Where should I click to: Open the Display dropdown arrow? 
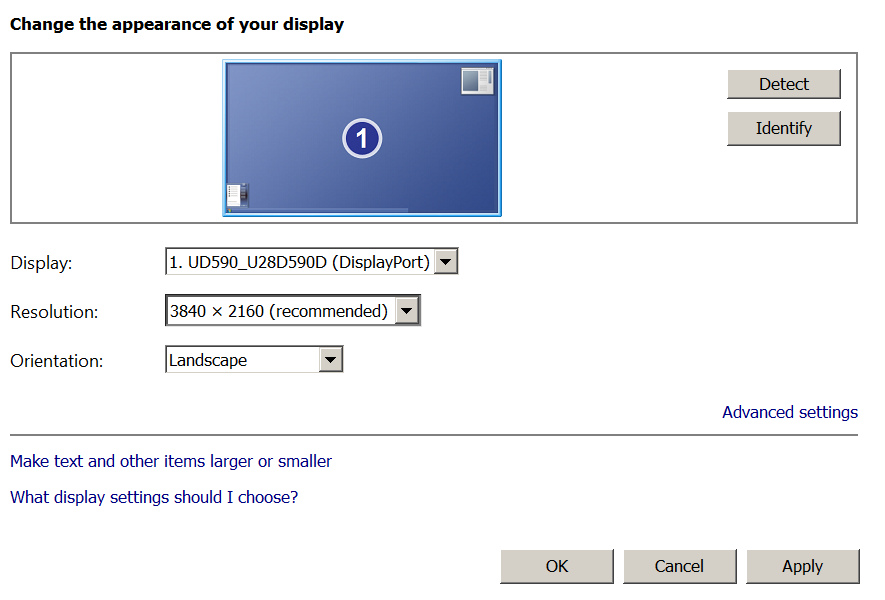(x=445, y=262)
